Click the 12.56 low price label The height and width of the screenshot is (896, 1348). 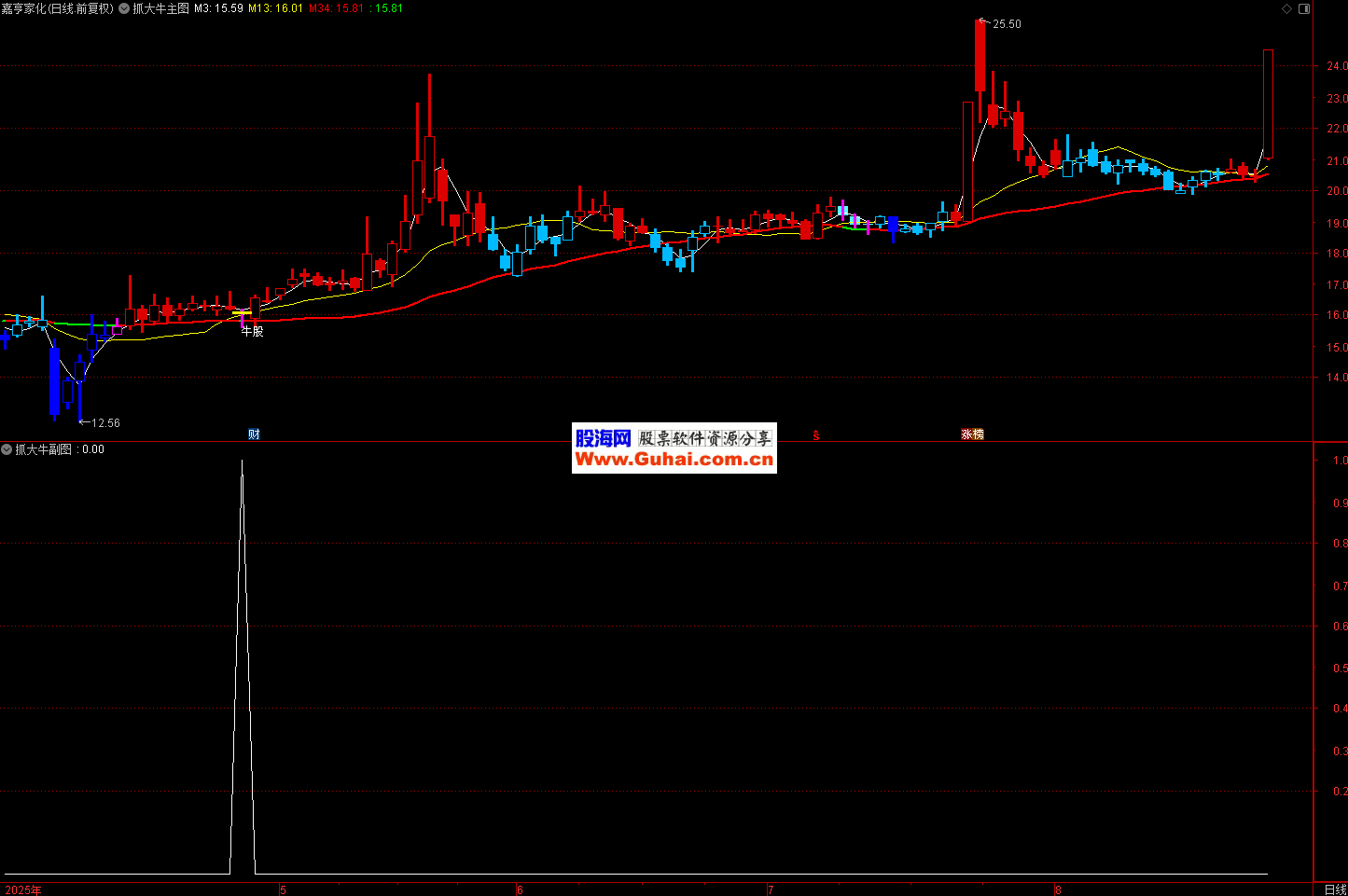105,423
